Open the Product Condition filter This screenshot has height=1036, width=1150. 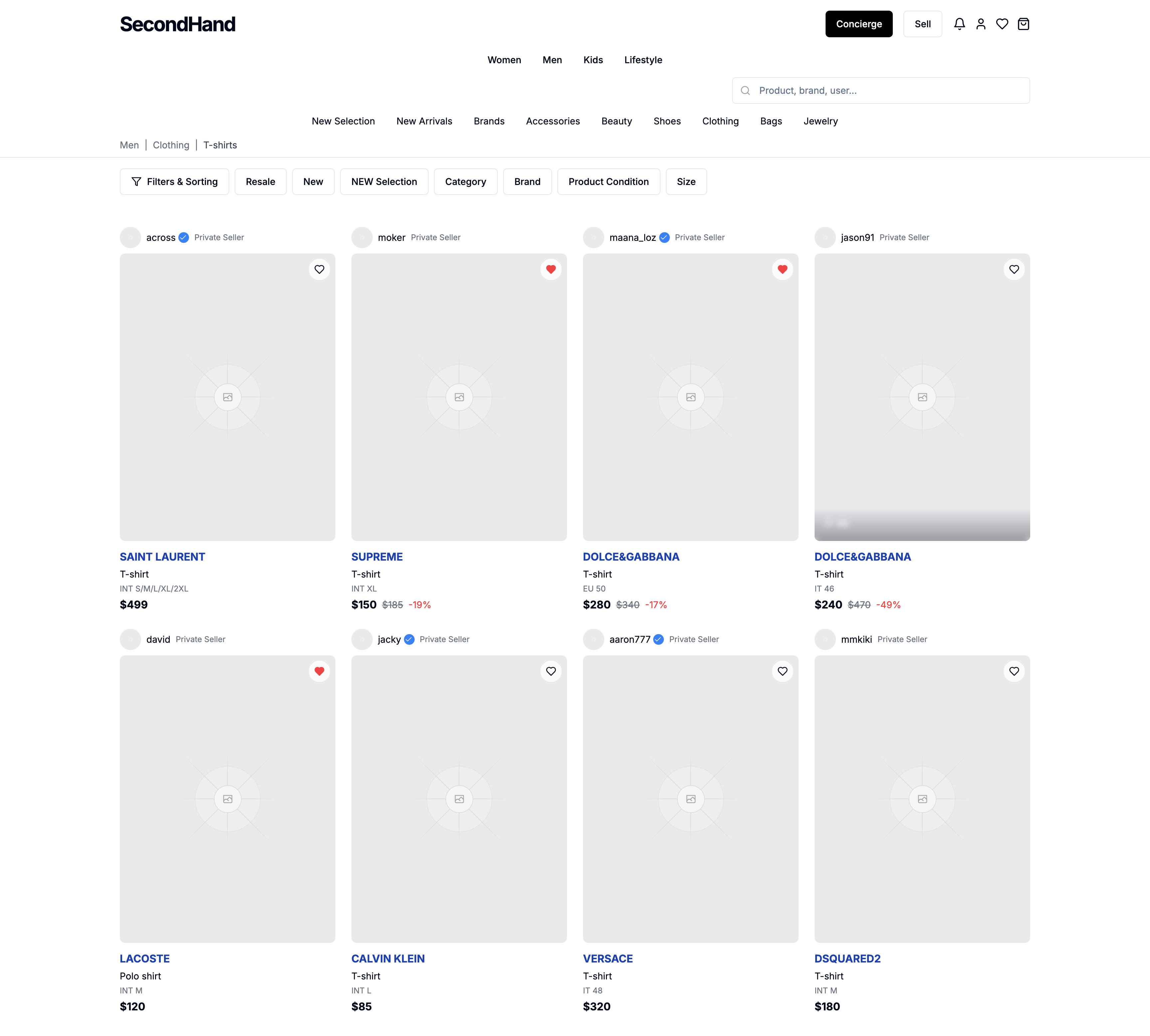tap(608, 182)
